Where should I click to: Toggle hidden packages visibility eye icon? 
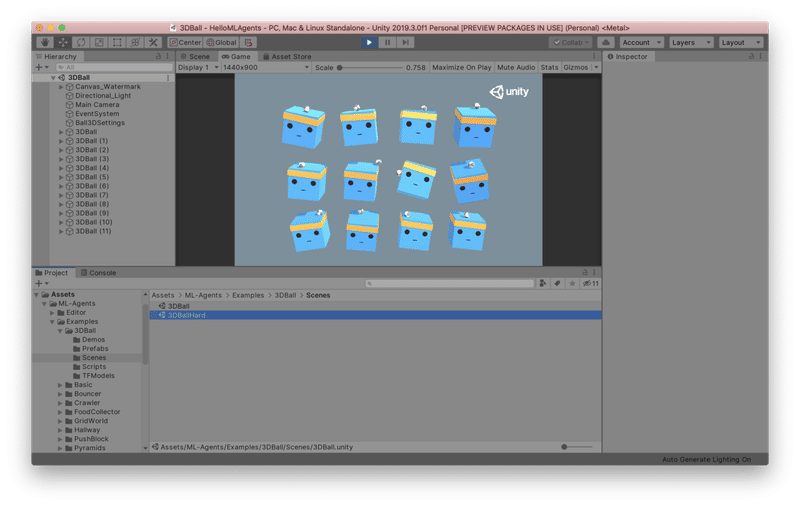(590, 284)
